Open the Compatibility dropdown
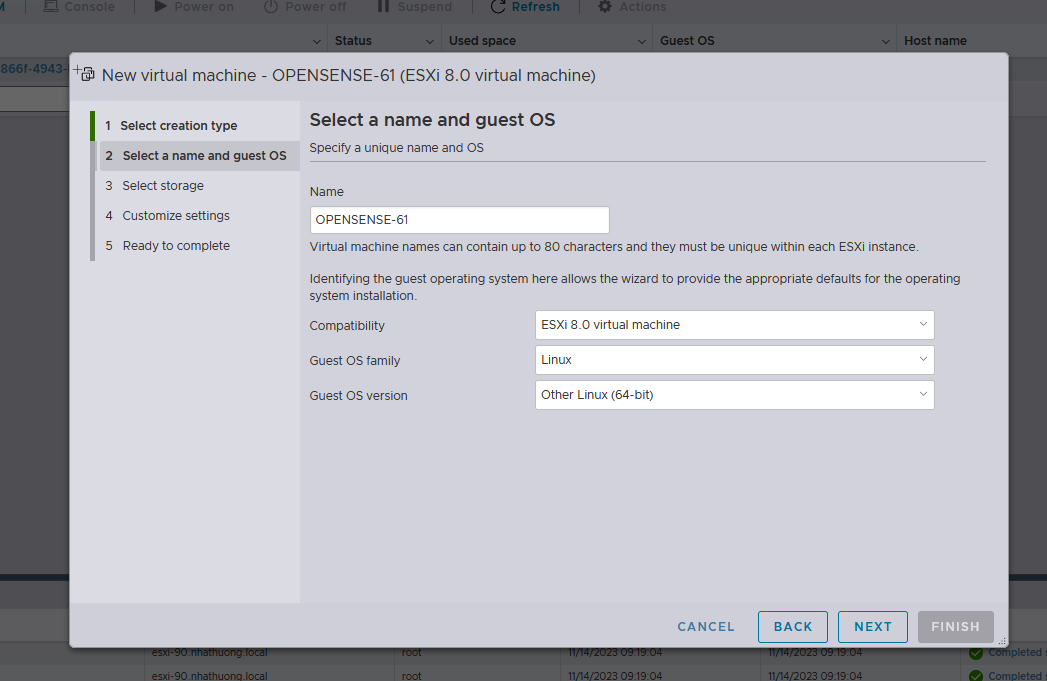 734,325
